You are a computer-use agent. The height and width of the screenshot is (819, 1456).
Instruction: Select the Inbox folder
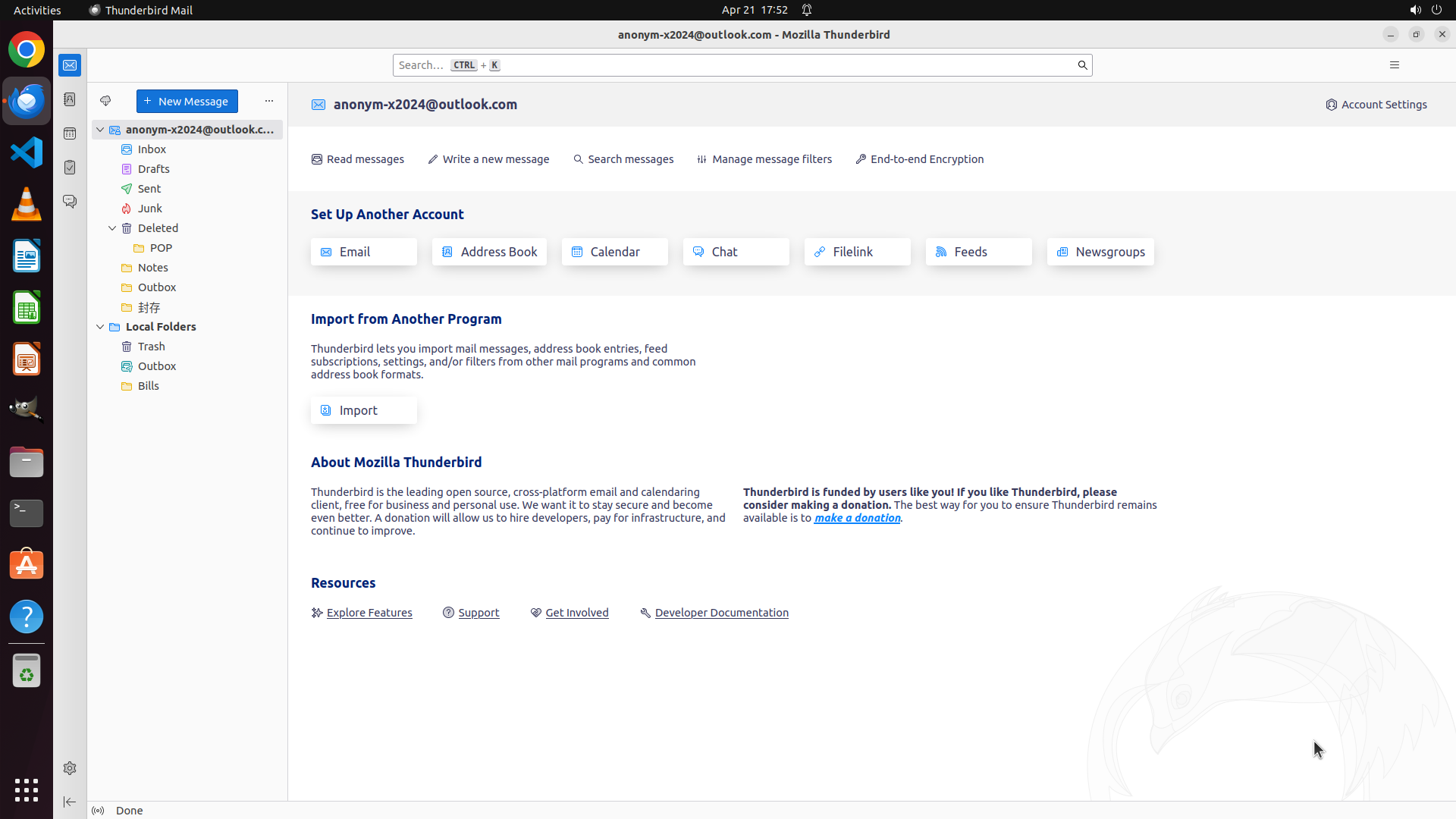tap(152, 149)
